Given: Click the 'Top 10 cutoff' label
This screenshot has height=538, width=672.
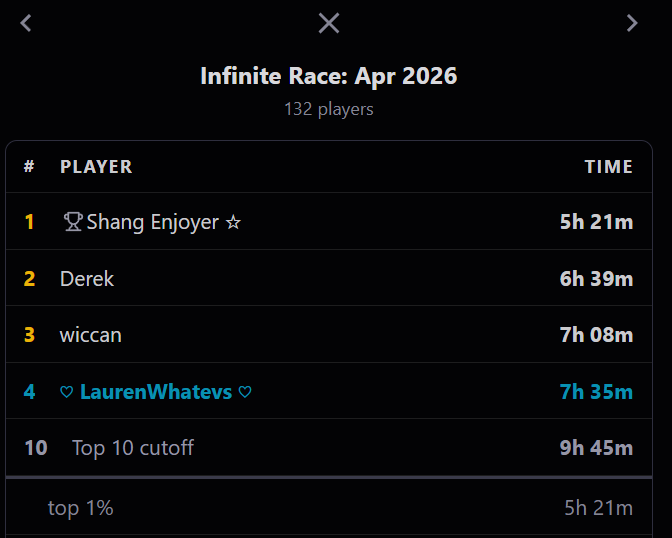Looking at the screenshot, I should pos(133,448).
